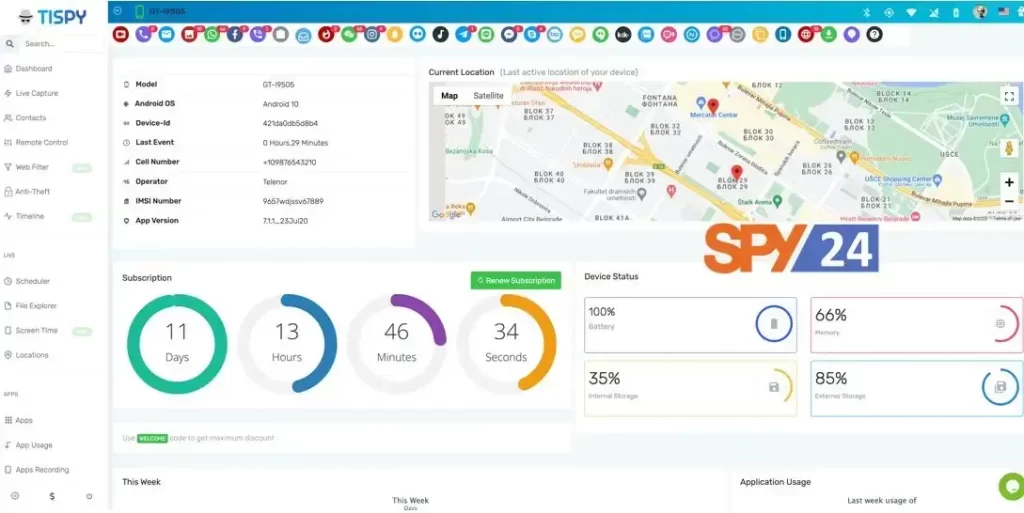This screenshot has height=513, width=1024.
Task: Open the Snapchat yellow ghost icon
Action: (394, 34)
